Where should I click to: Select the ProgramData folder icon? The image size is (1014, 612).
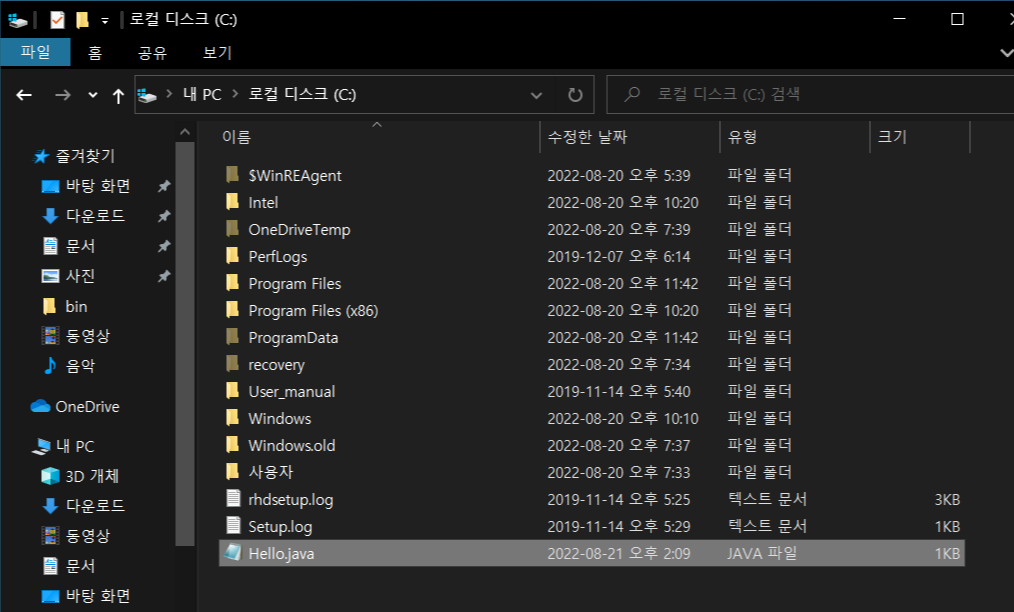coord(232,337)
